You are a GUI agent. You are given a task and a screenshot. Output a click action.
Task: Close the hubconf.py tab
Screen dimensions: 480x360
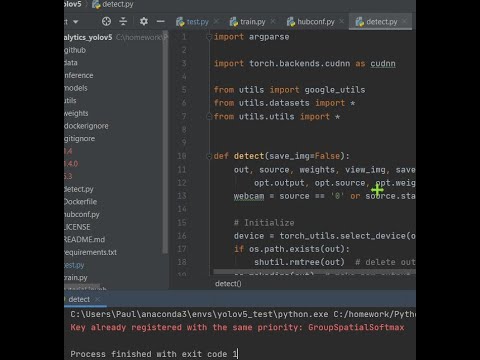click(341, 22)
